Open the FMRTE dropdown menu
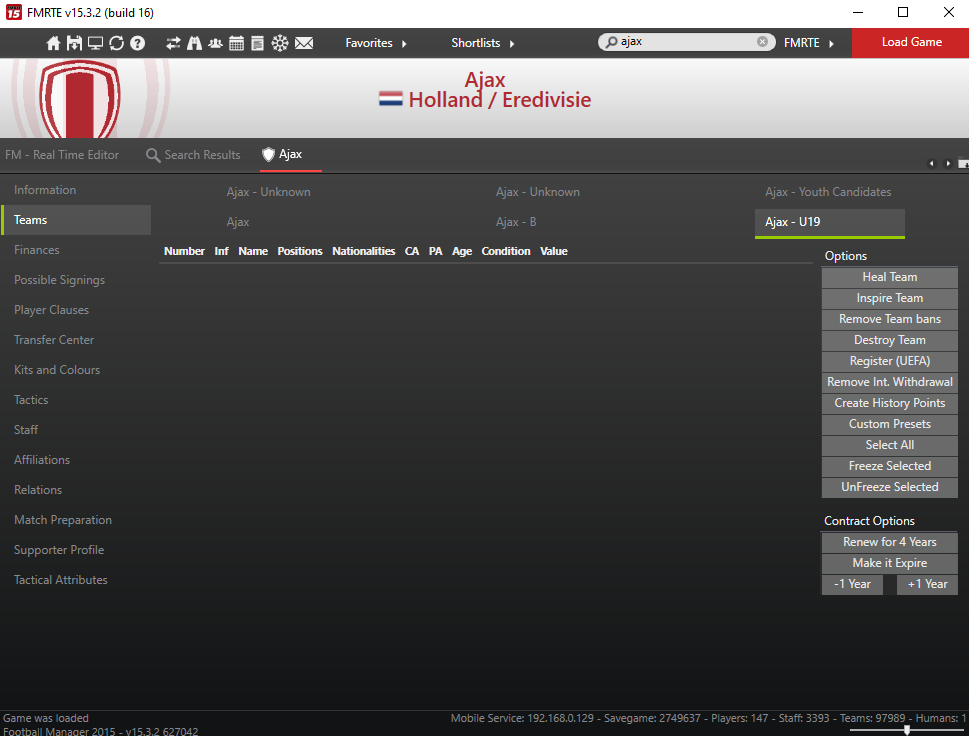969x736 pixels. coord(808,43)
